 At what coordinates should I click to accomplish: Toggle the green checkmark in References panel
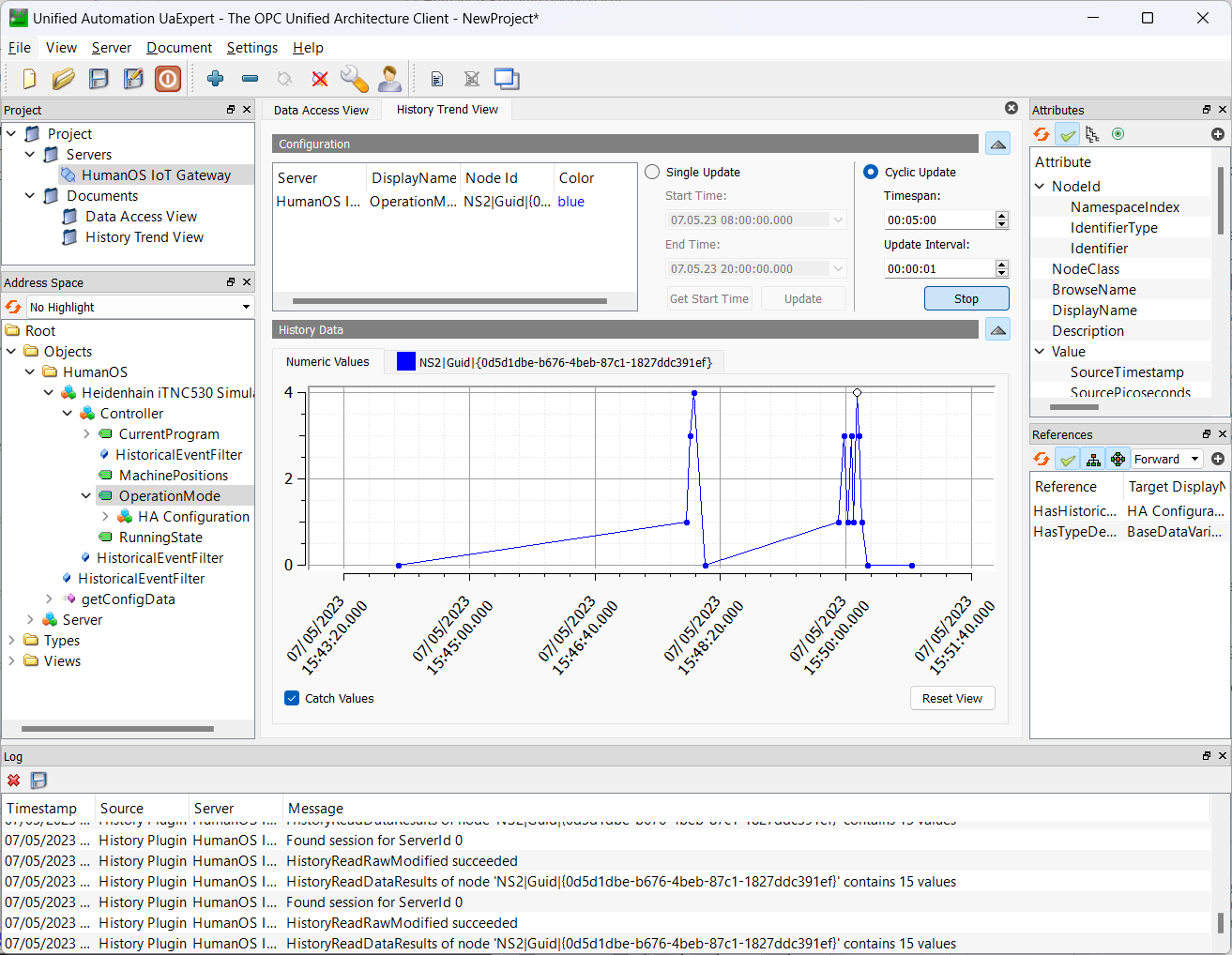[1067, 459]
